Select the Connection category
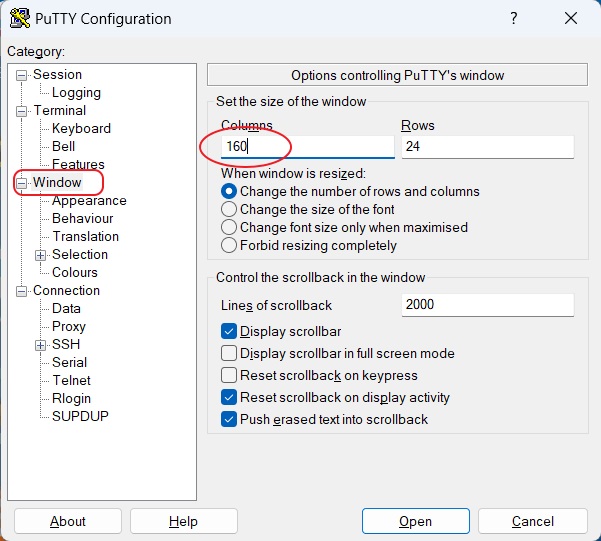Viewport: 601px width, 541px height. (x=66, y=291)
